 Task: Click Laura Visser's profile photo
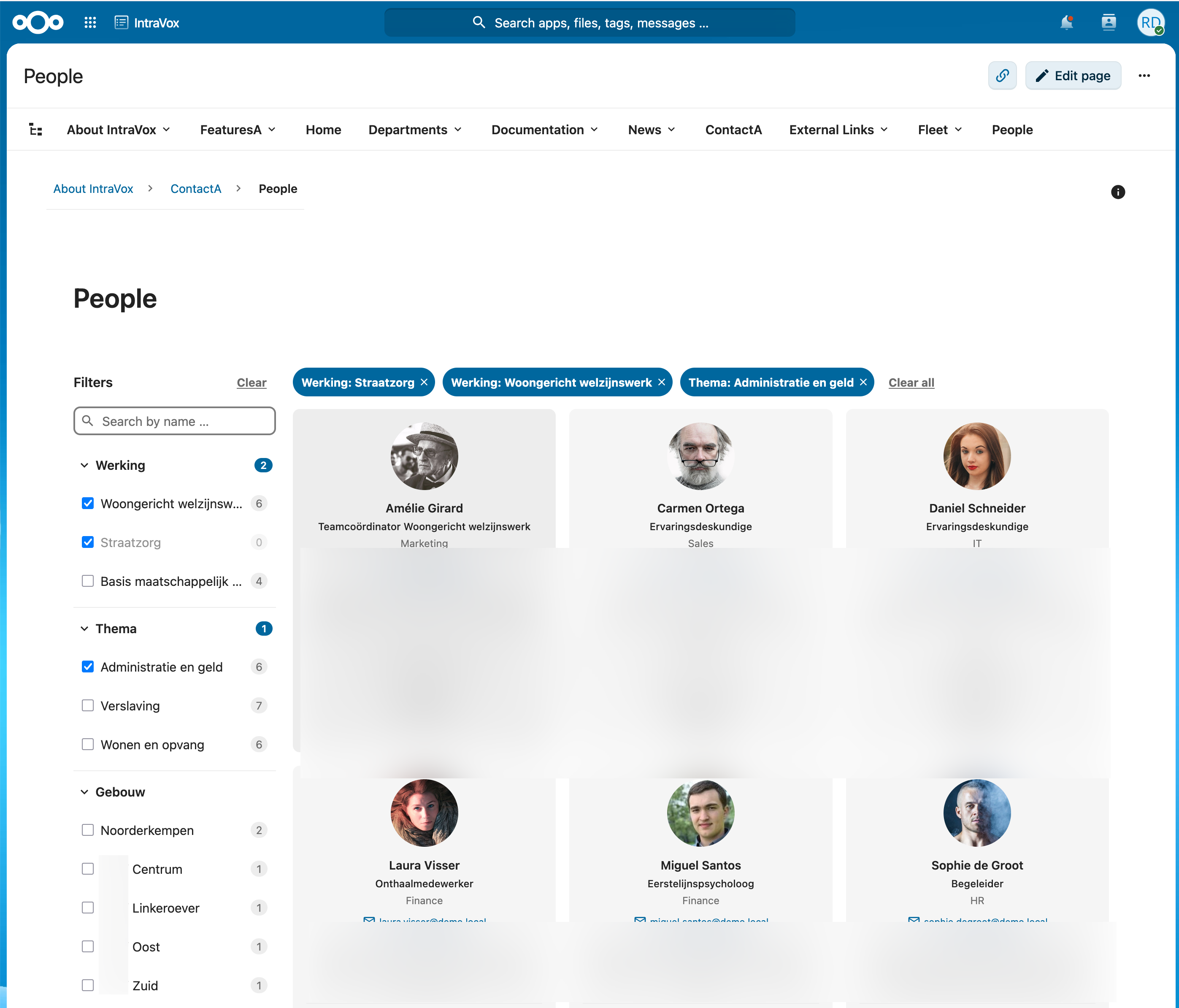pyautogui.click(x=424, y=813)
